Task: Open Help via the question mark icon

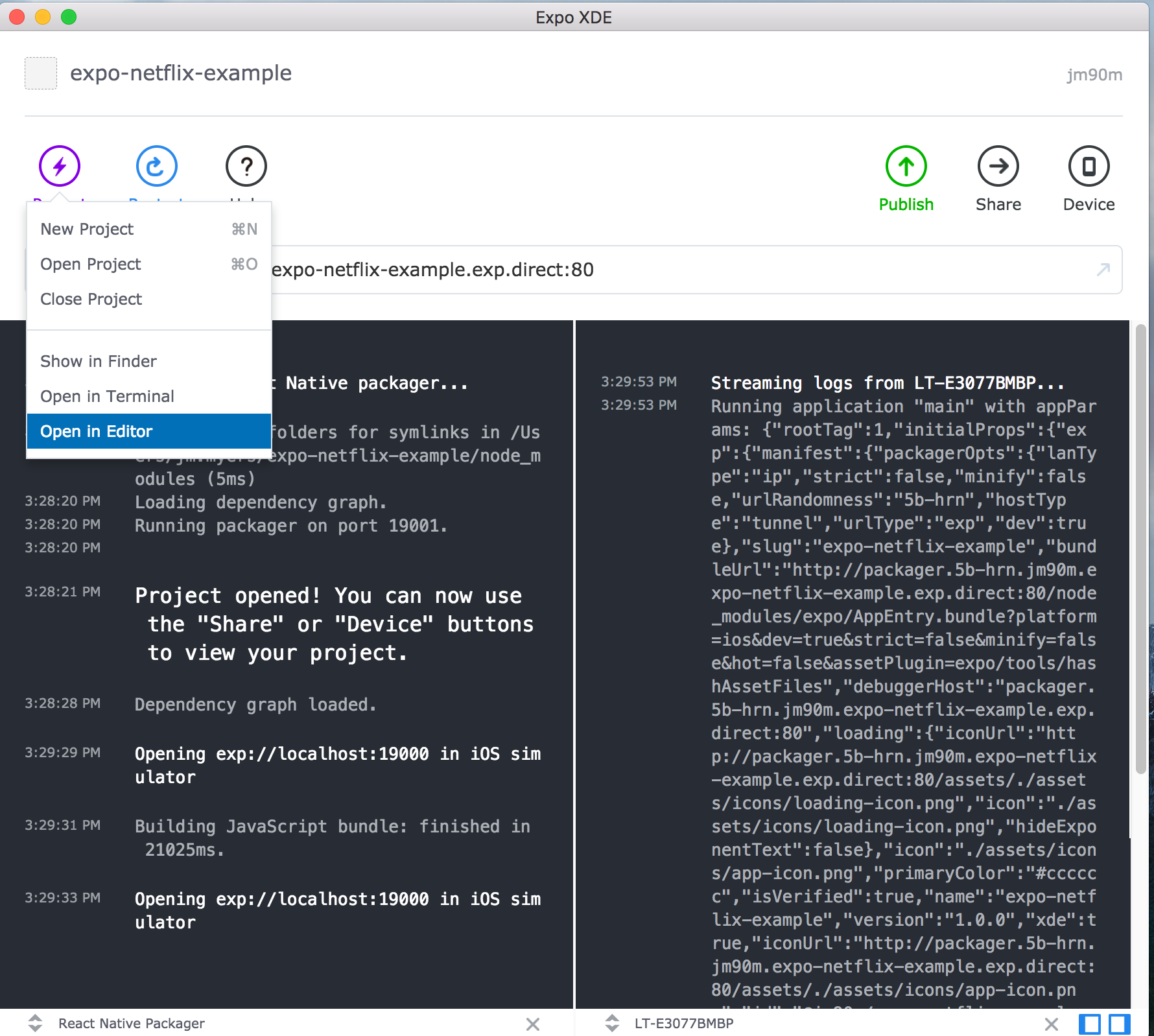Action: pyautogui.click(x=246, y=166)
